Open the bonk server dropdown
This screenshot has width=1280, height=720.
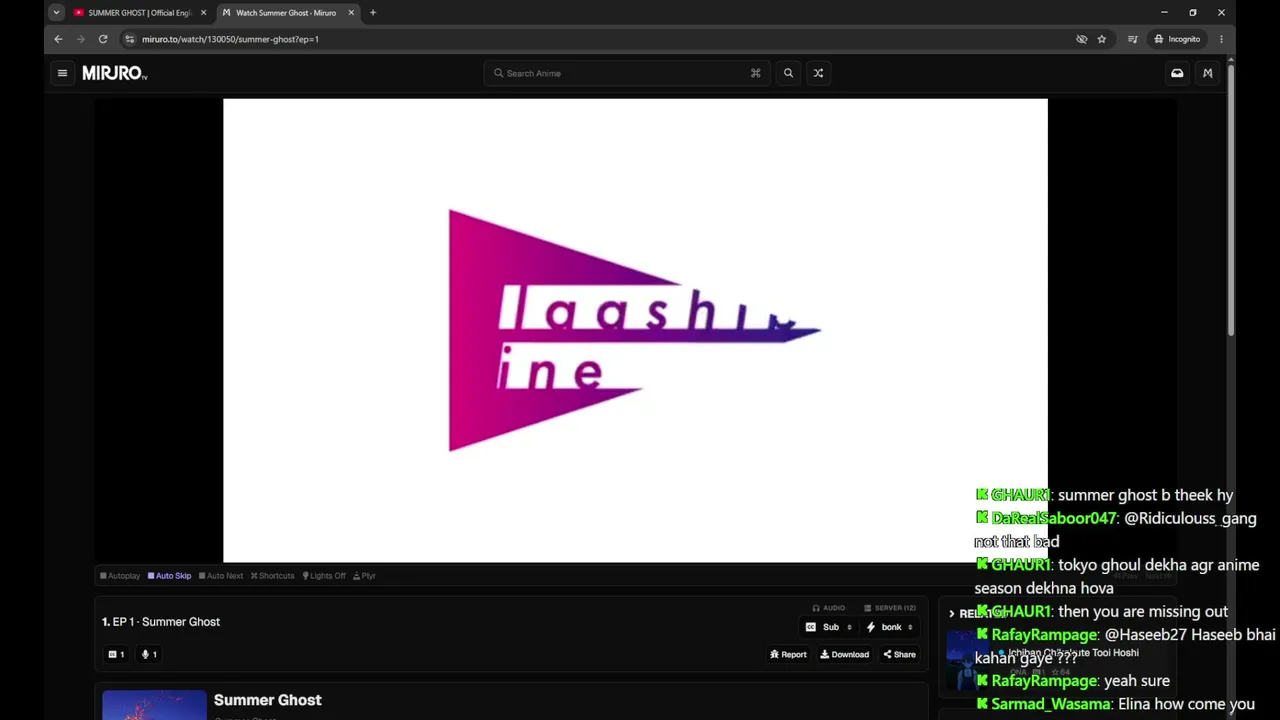pos(890,627)
